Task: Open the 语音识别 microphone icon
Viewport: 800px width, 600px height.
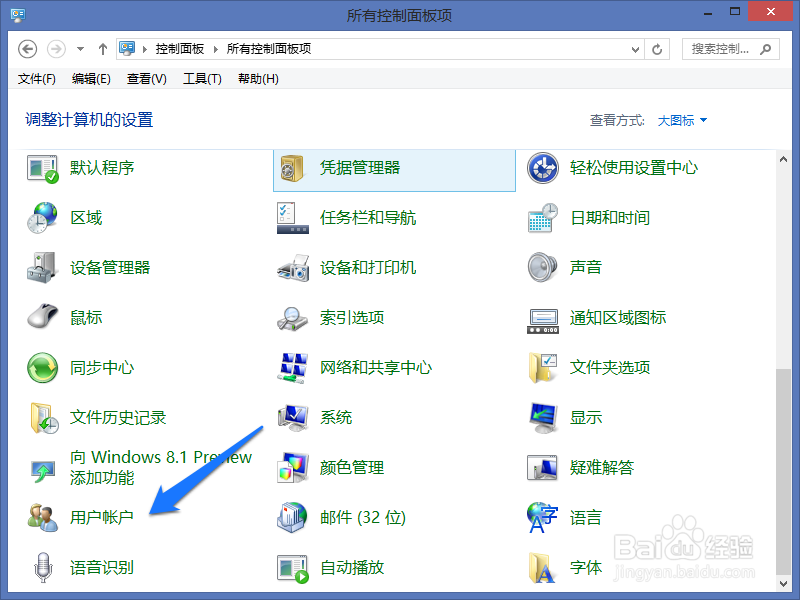Action: (43, 567)
